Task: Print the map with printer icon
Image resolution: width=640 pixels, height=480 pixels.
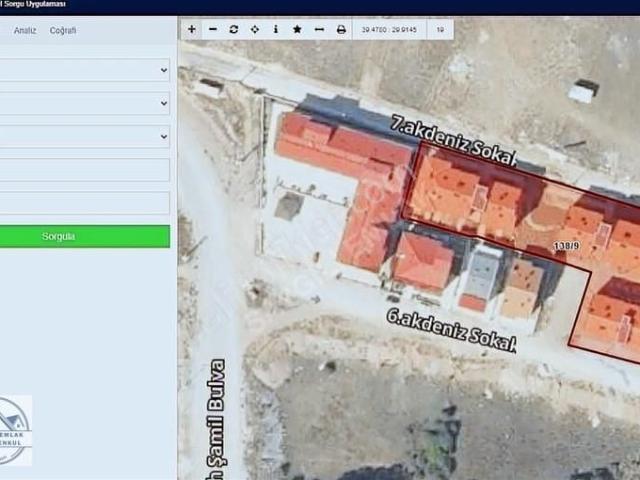Action: tap(341, 29)
